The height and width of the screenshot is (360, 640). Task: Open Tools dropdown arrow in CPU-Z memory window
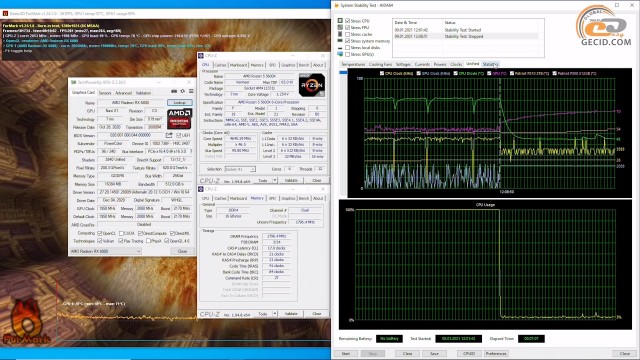click(x=275, y=313)
